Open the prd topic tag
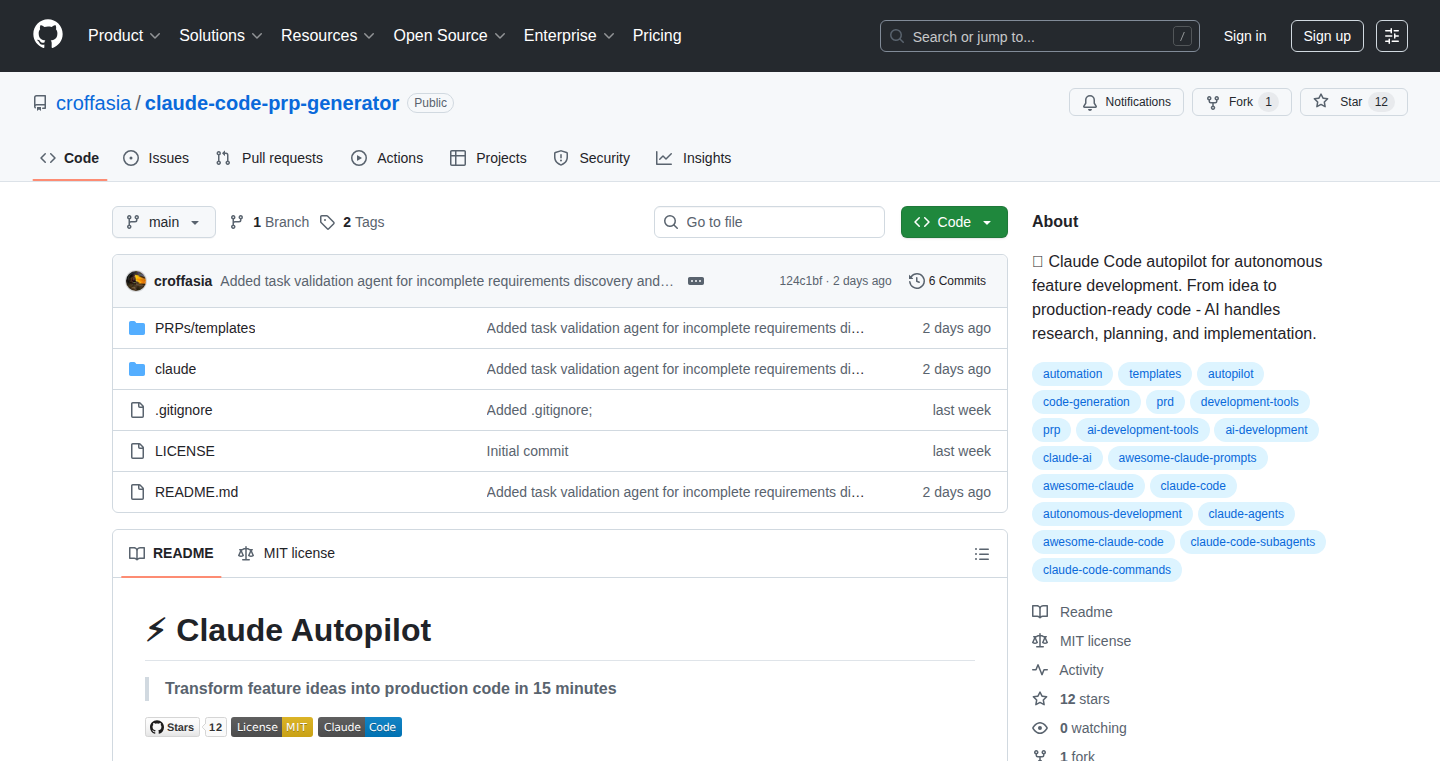The height and width of the screenshot is (761, 1440). [1165, 402]
